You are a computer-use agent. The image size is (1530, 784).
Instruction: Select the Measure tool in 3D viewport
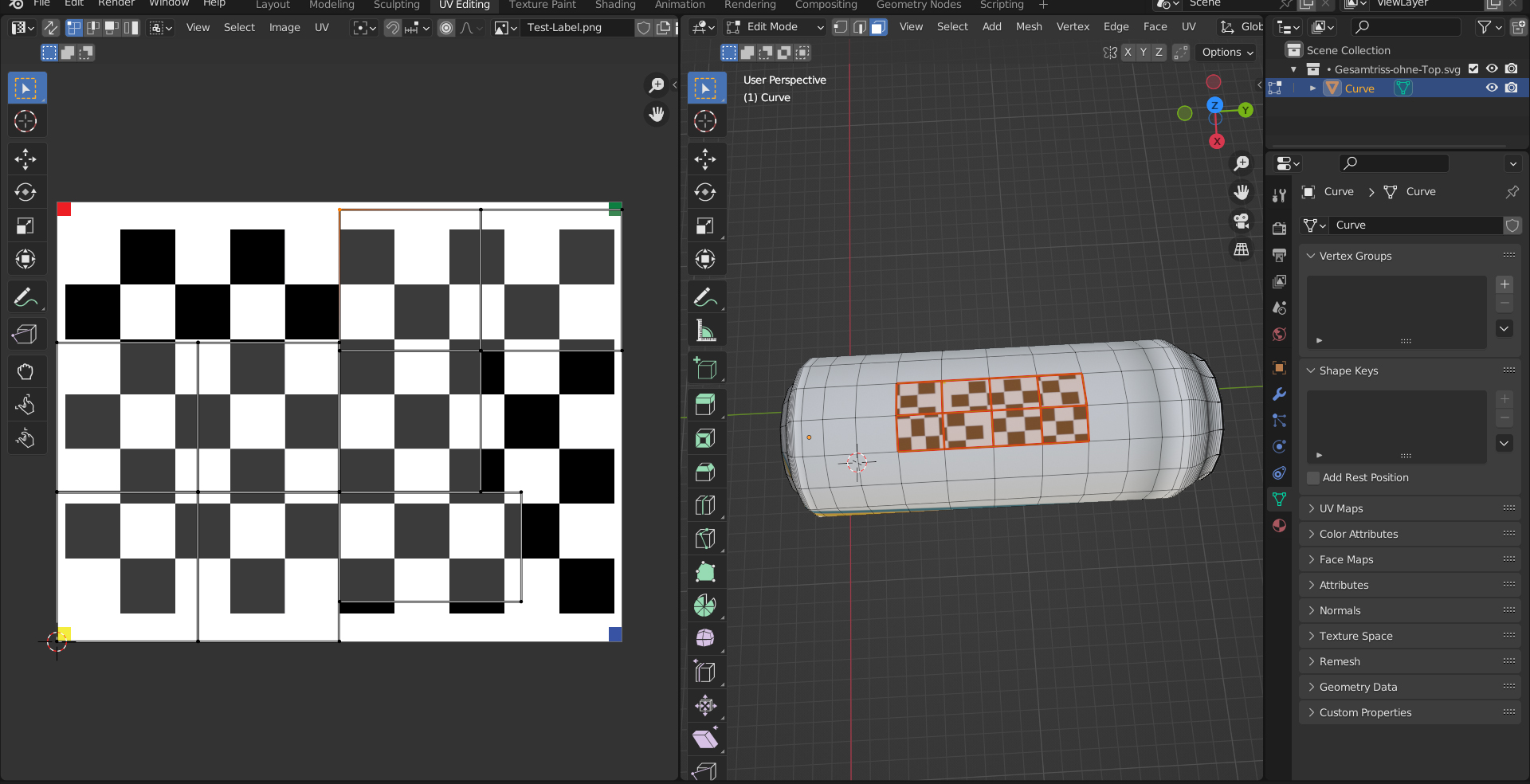pos(705,330)
